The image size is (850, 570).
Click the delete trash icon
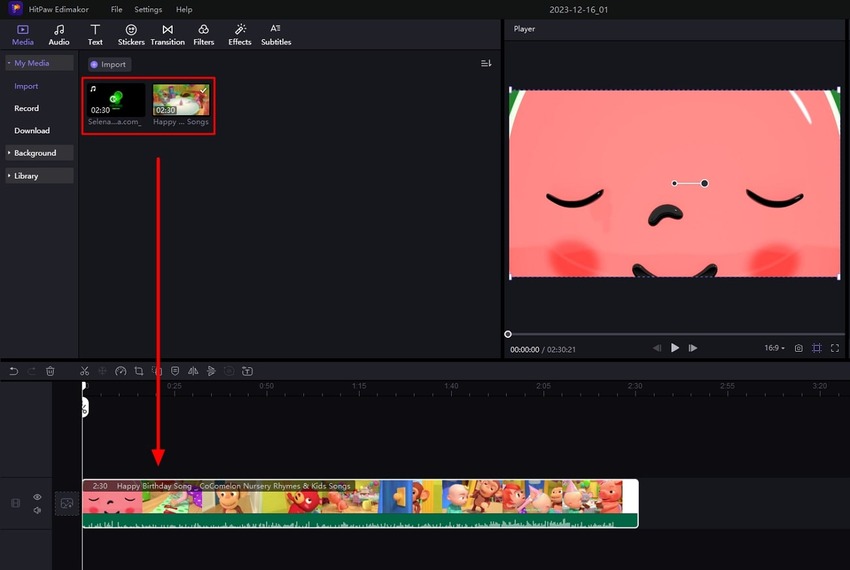click(50, 371)
